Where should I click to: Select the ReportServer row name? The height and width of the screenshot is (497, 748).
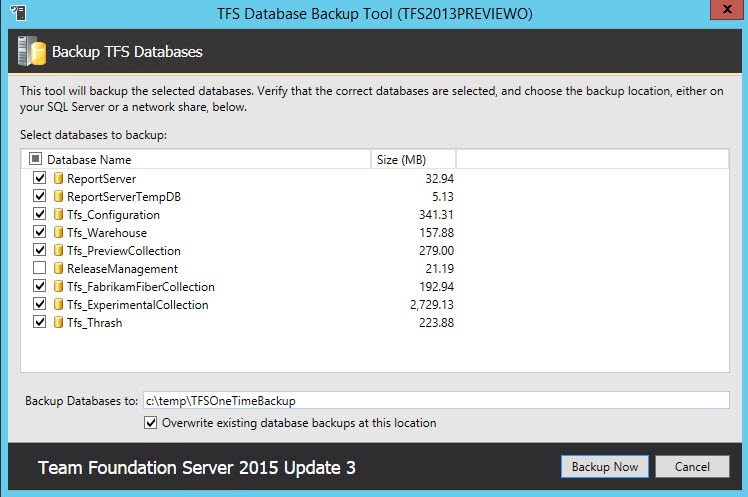click(101, 179)
